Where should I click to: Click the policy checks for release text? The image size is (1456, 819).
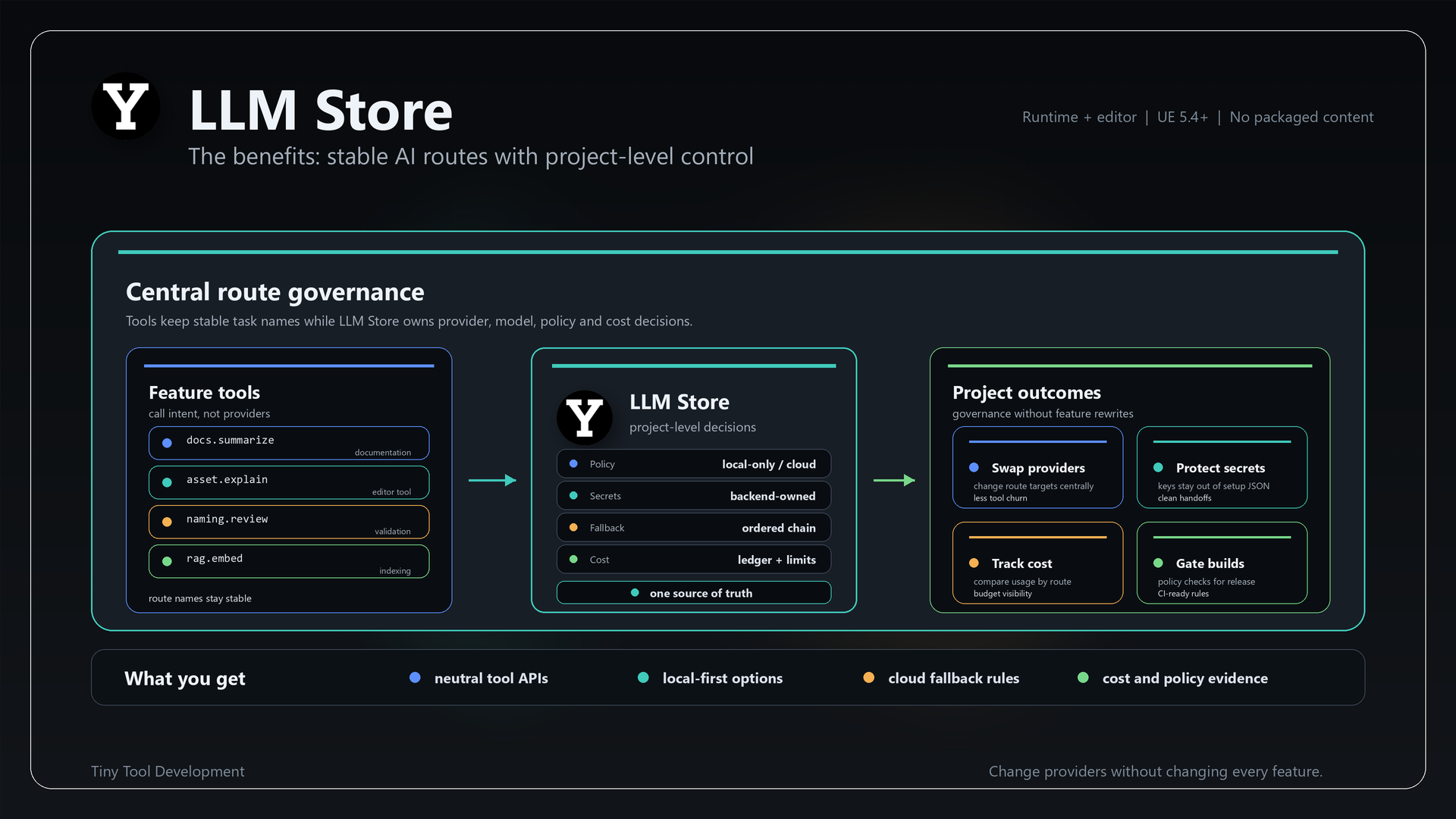1206,582
